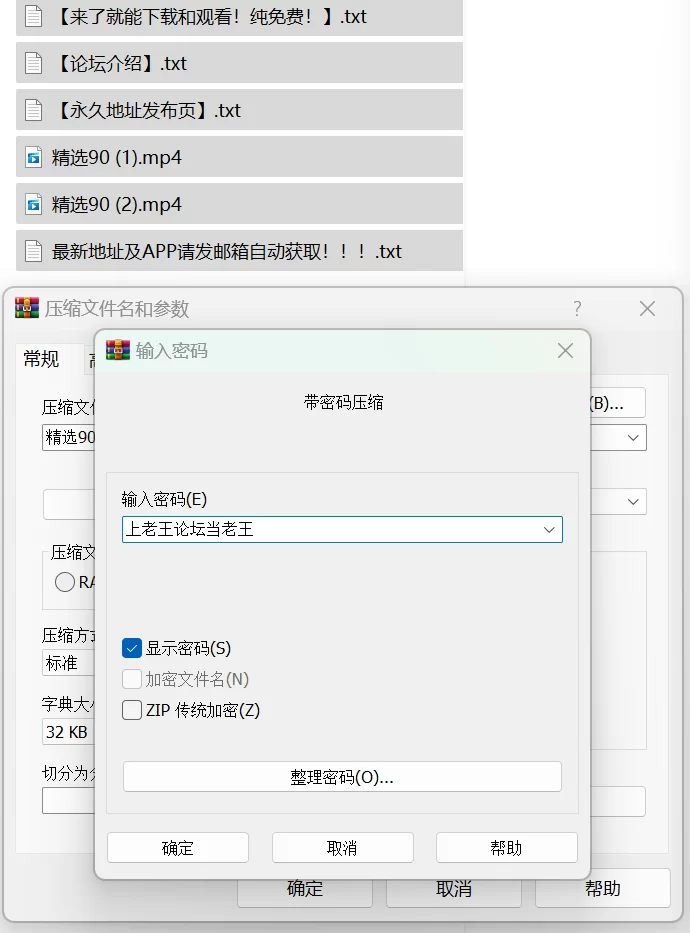The image size is (690, 933).
Task: Click the 精选90 (1).mp4 video file icon
Action: (34, 158)
